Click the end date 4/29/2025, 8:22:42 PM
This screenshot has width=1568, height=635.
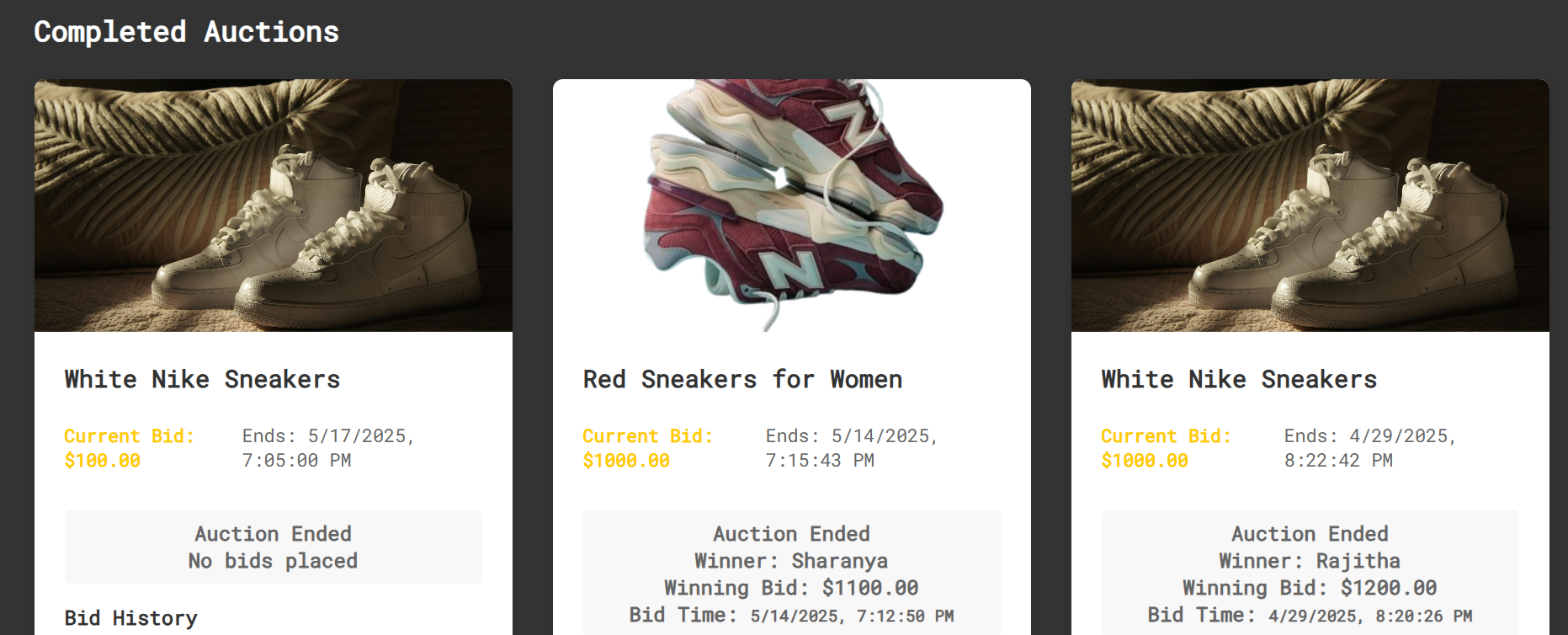tap(1370, 448)
